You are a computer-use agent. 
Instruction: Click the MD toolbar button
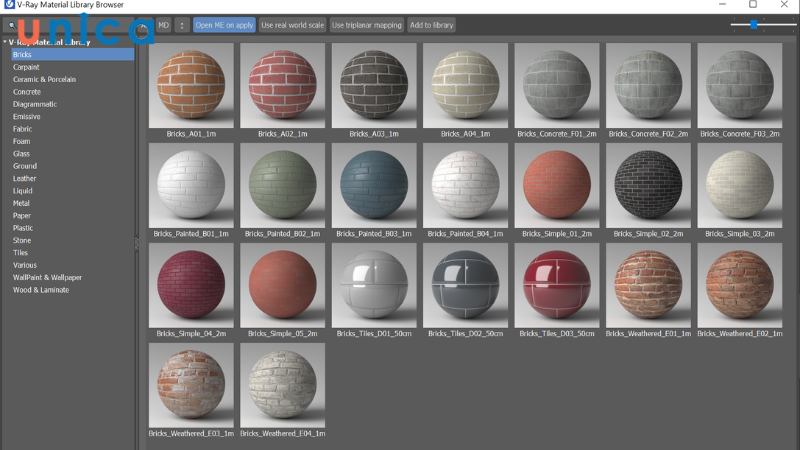click(163, 25)
